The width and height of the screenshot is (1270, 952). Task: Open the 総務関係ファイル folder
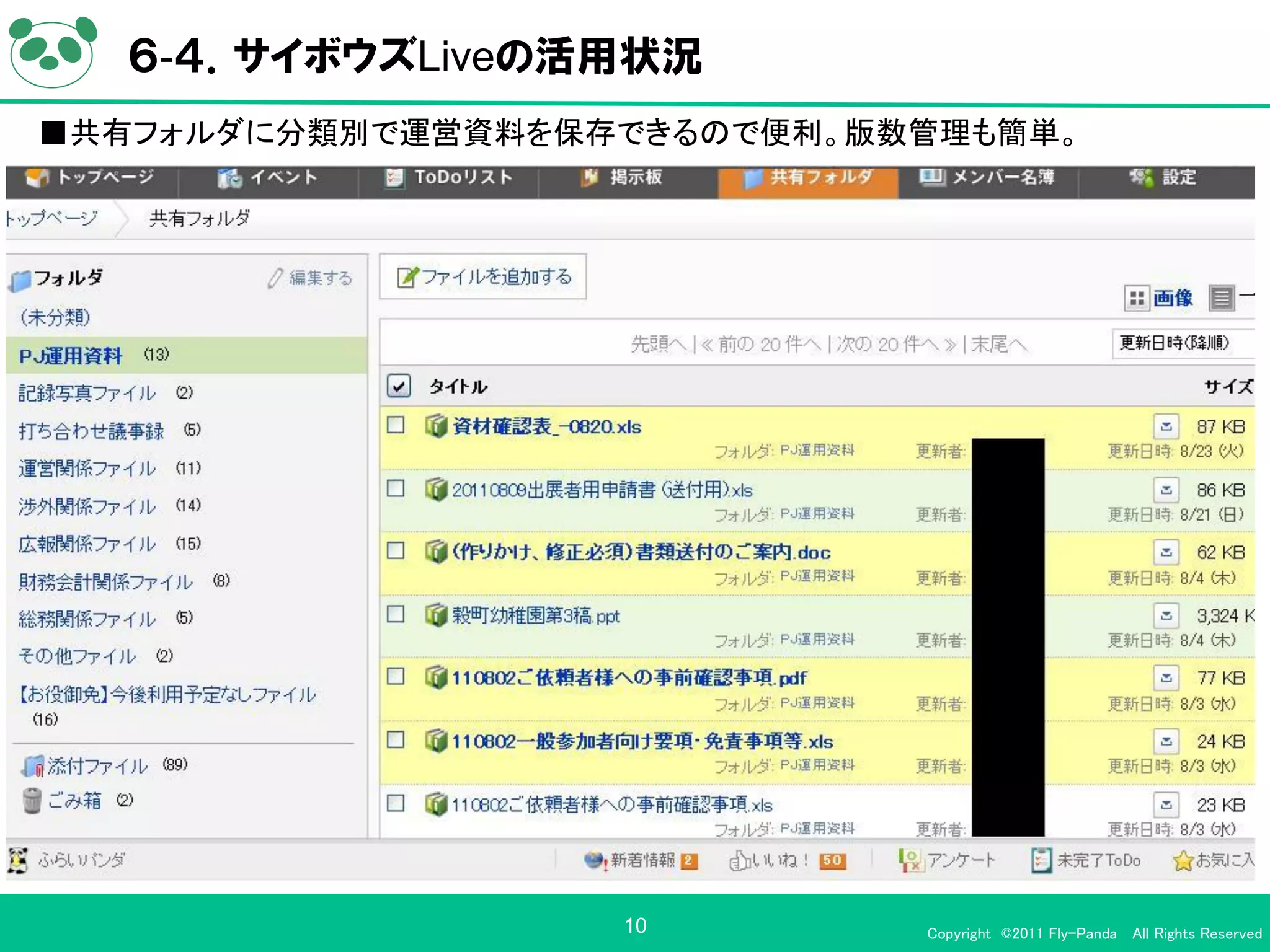[x=87, y=619]
